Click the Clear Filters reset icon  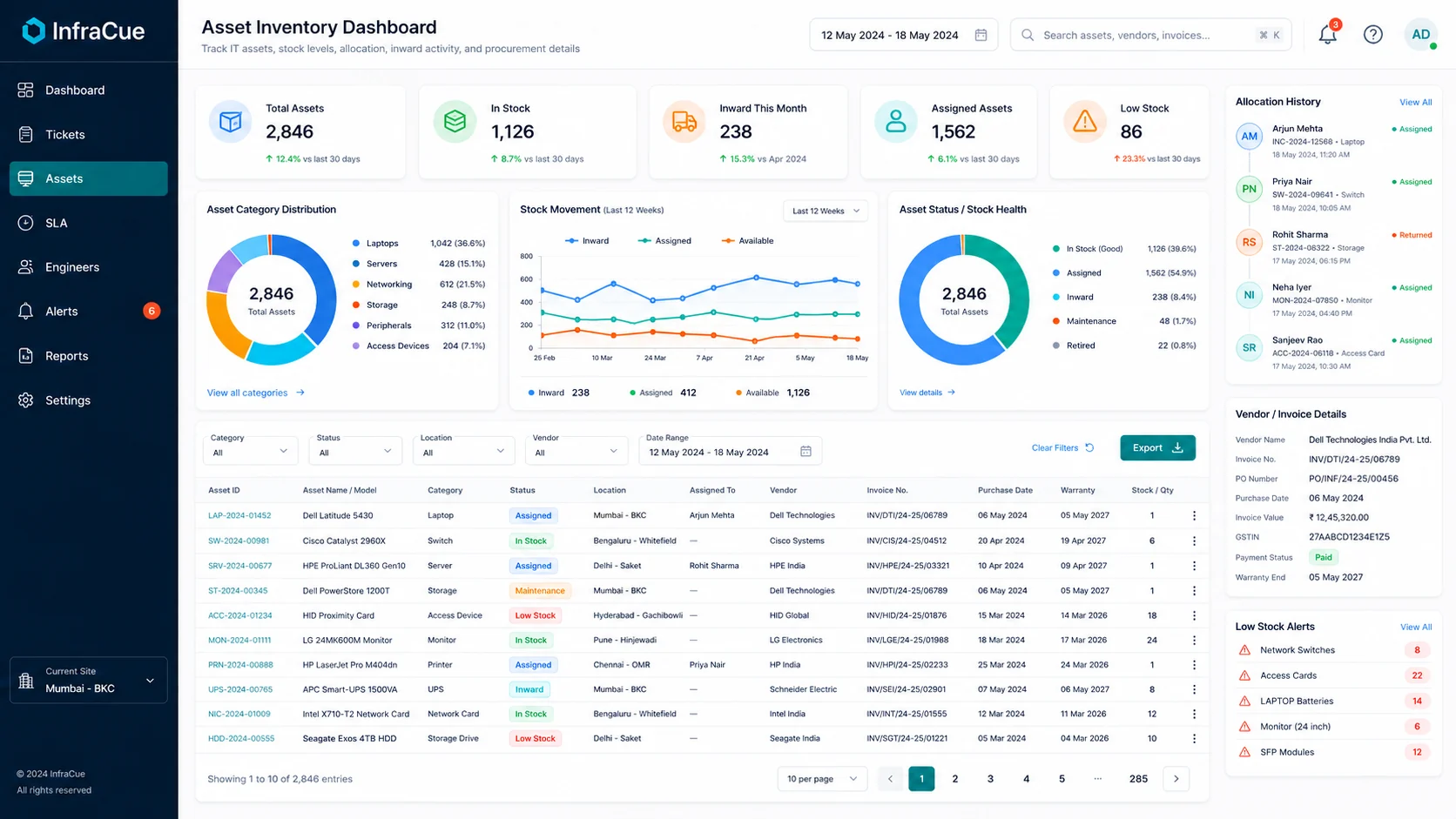point(1089,447)
